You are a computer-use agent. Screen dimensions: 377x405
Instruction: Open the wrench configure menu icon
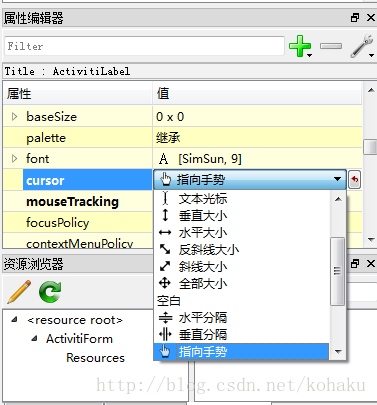pos(362,46)
